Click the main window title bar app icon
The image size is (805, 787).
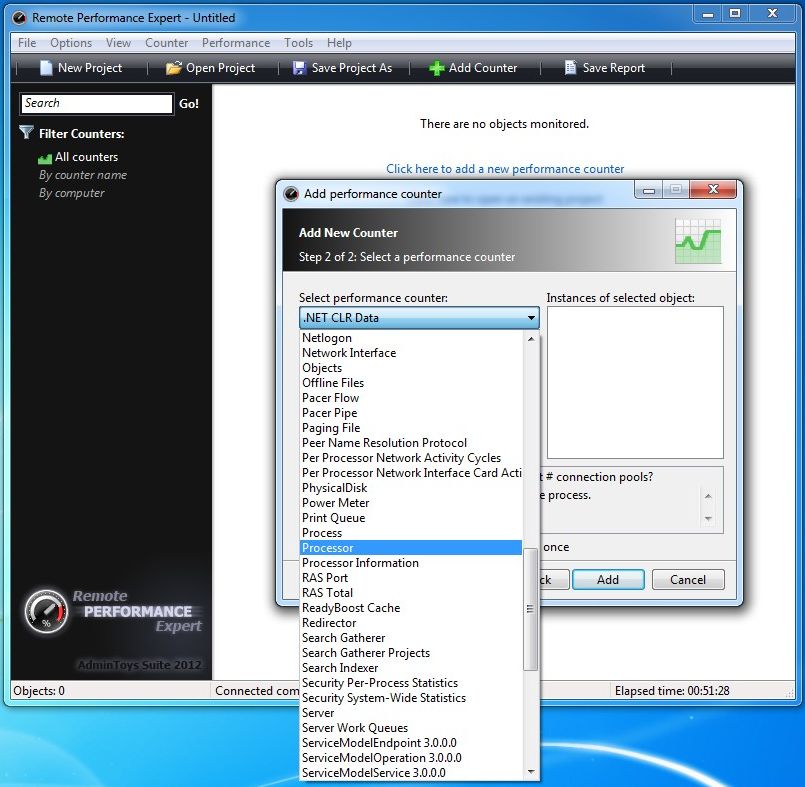click(x=20, y=18)
